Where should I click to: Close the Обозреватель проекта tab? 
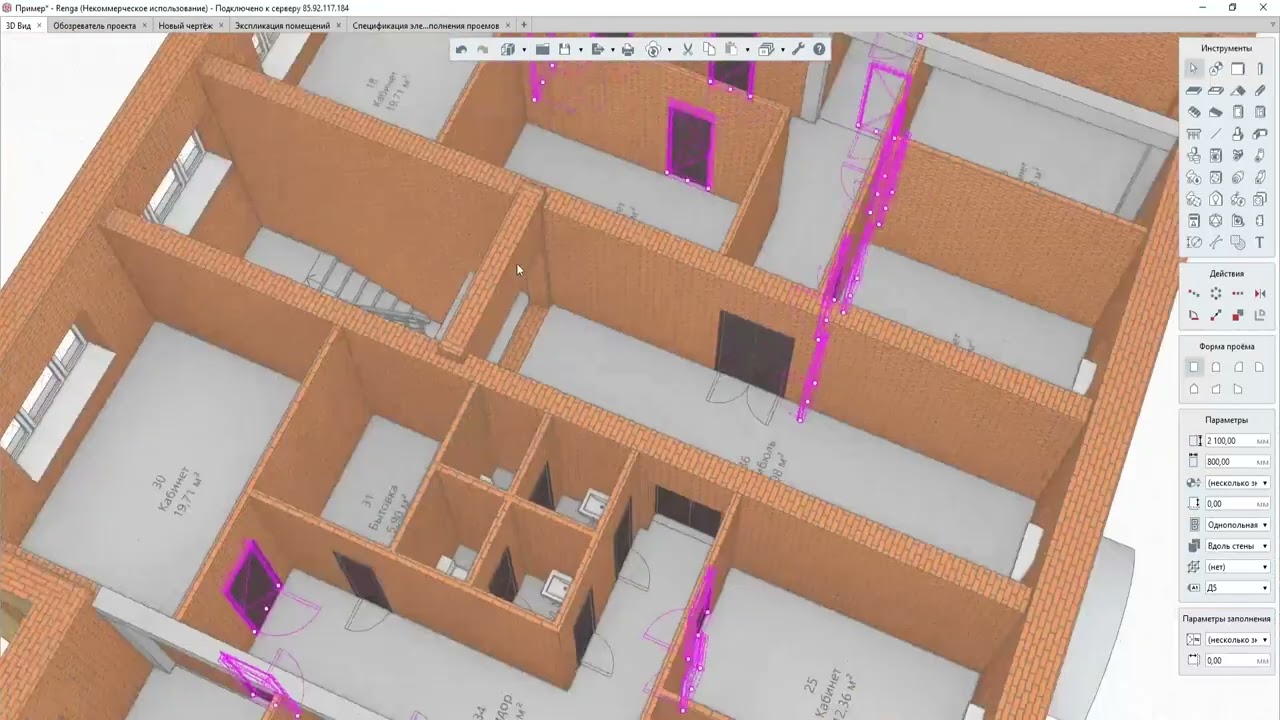coord(145,25)
